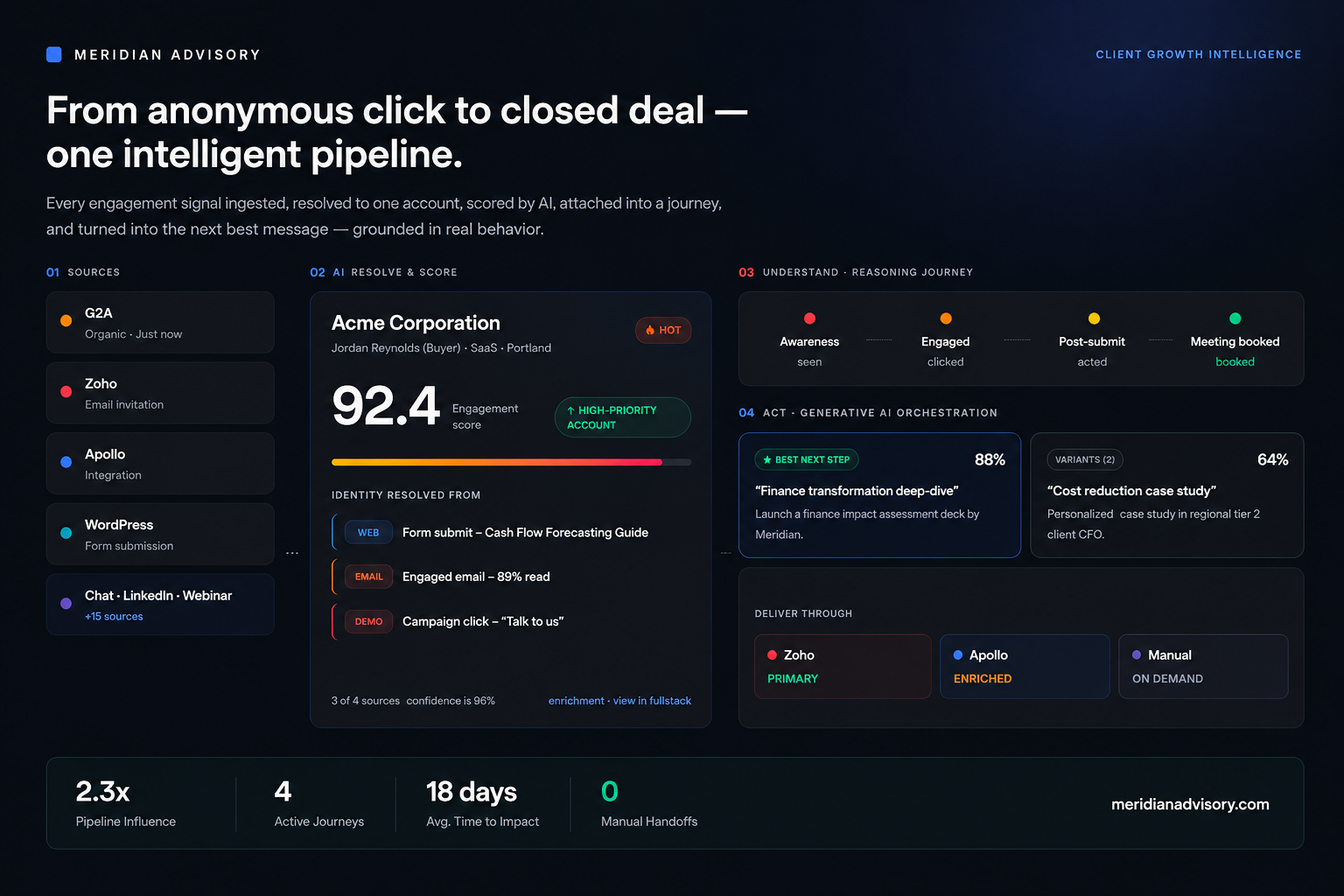The height and width of the screenshot is (896, 1344).
Task: Select the Cost reduction case study card
Action: (x=1167, y=495)
